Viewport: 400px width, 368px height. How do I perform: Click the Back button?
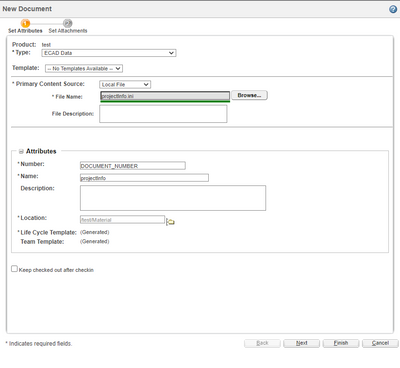262,343
